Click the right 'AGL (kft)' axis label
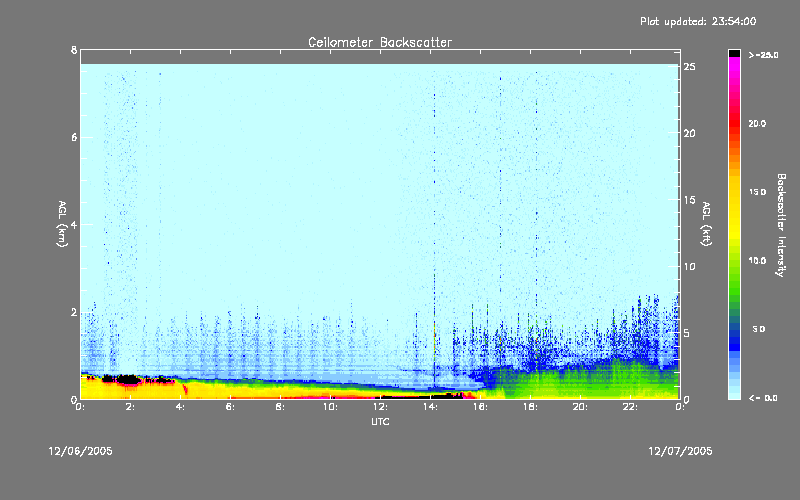The image size is (800, 500). point(706,224)
